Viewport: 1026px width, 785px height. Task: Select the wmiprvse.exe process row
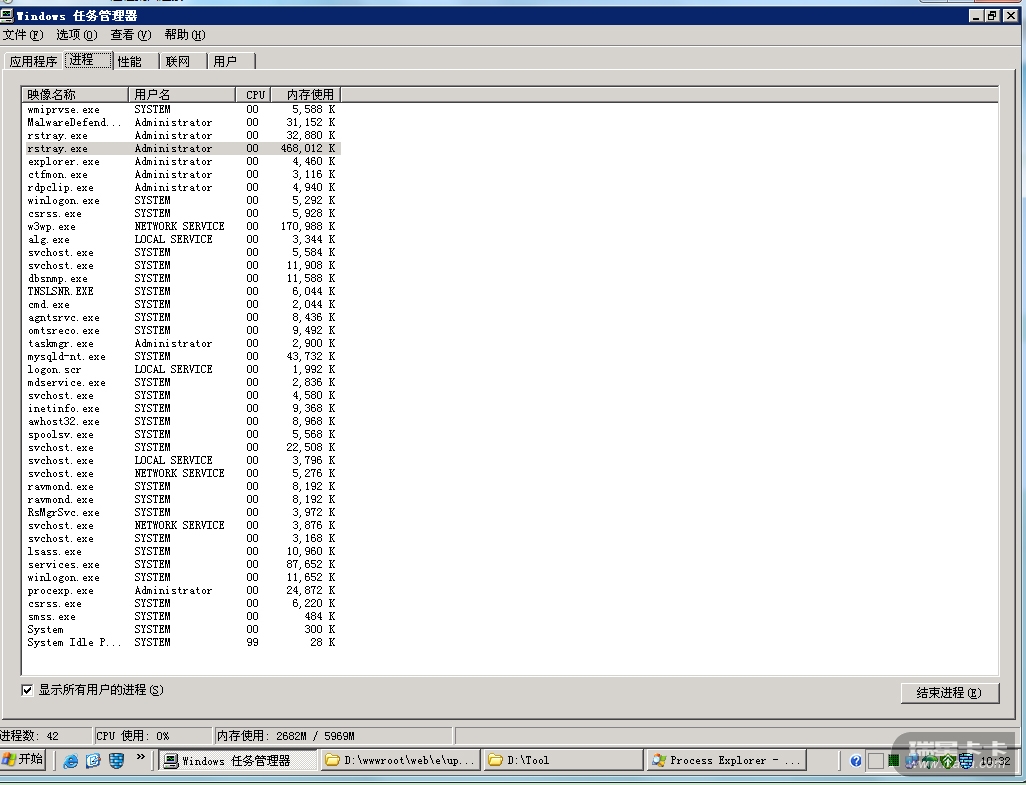pyautogui.click(x=181, y=110)
